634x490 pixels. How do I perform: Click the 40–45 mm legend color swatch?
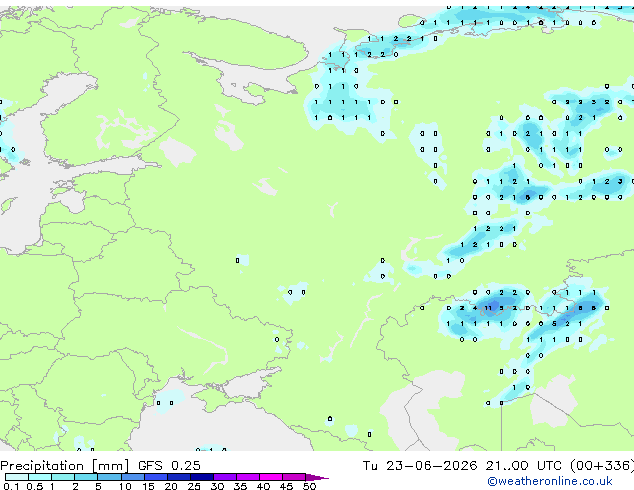[x=271, y=477]
